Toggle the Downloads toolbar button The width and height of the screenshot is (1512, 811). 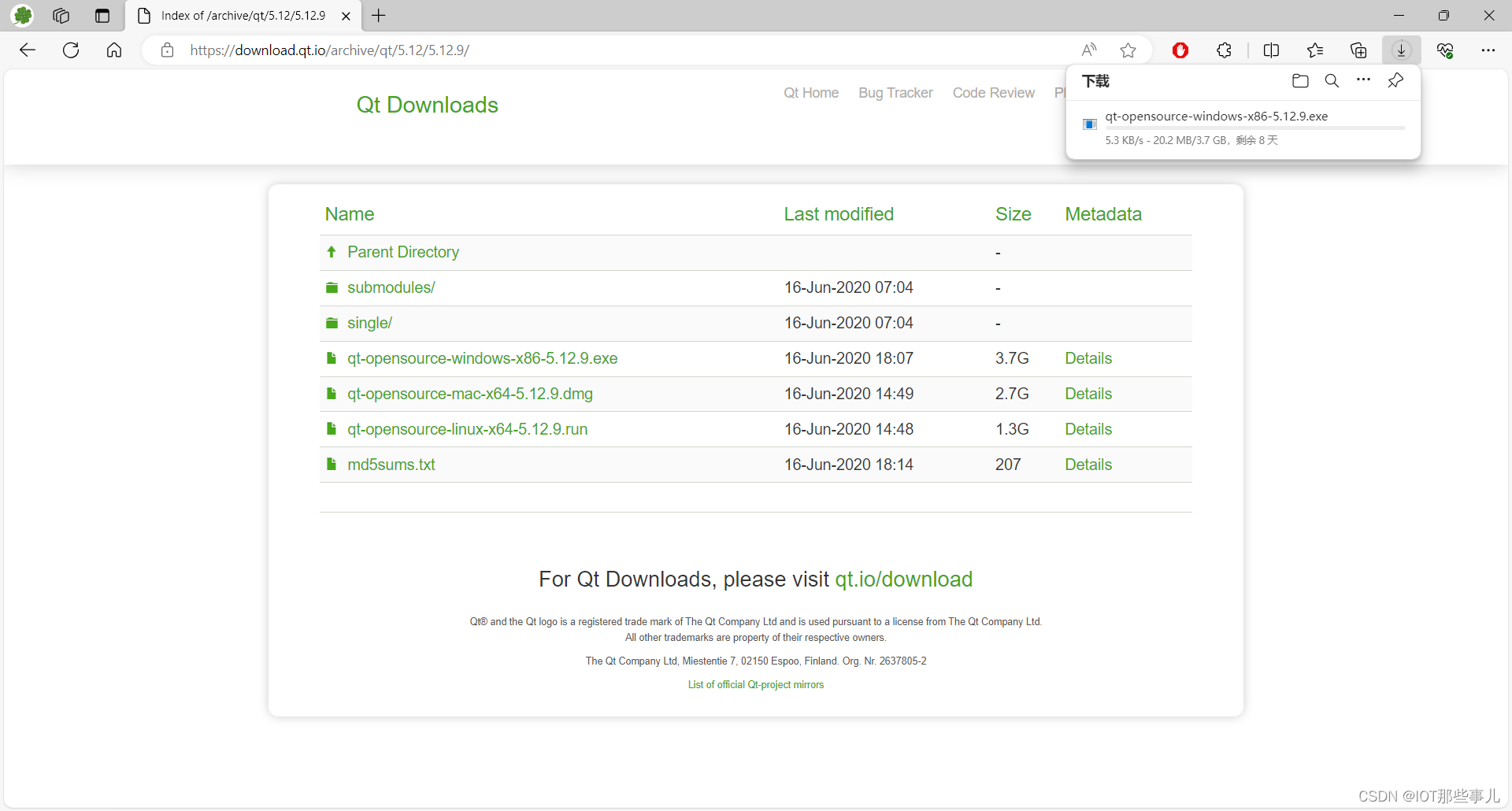1401,50
